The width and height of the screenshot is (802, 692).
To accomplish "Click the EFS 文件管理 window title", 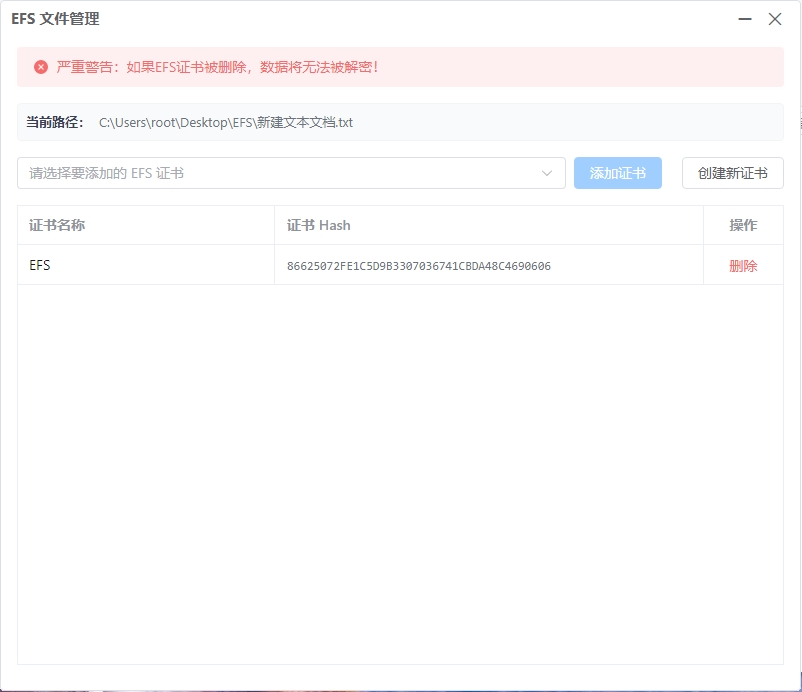I will point(55,19).
